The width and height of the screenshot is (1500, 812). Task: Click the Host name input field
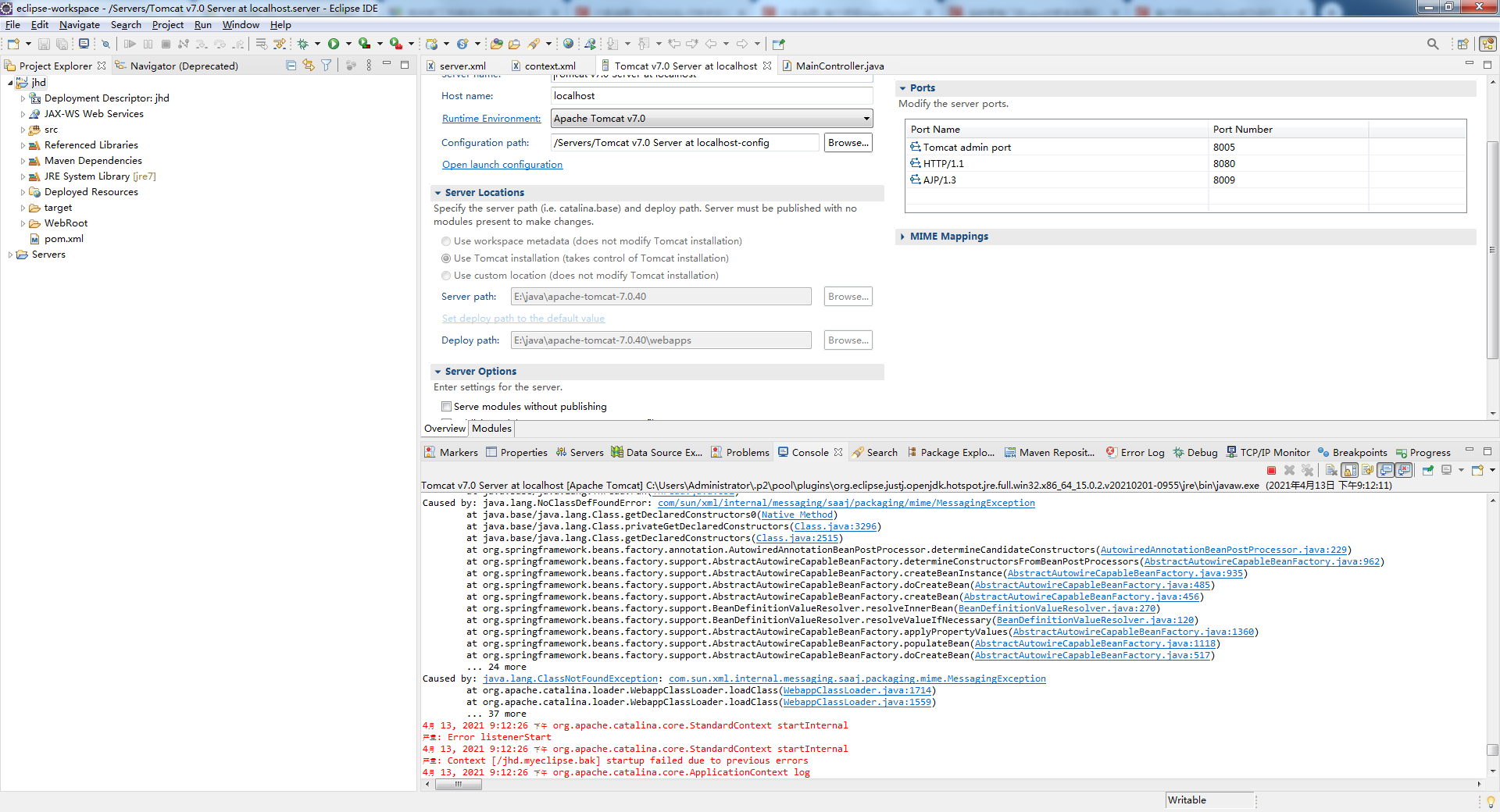click(x=712, y=96)
